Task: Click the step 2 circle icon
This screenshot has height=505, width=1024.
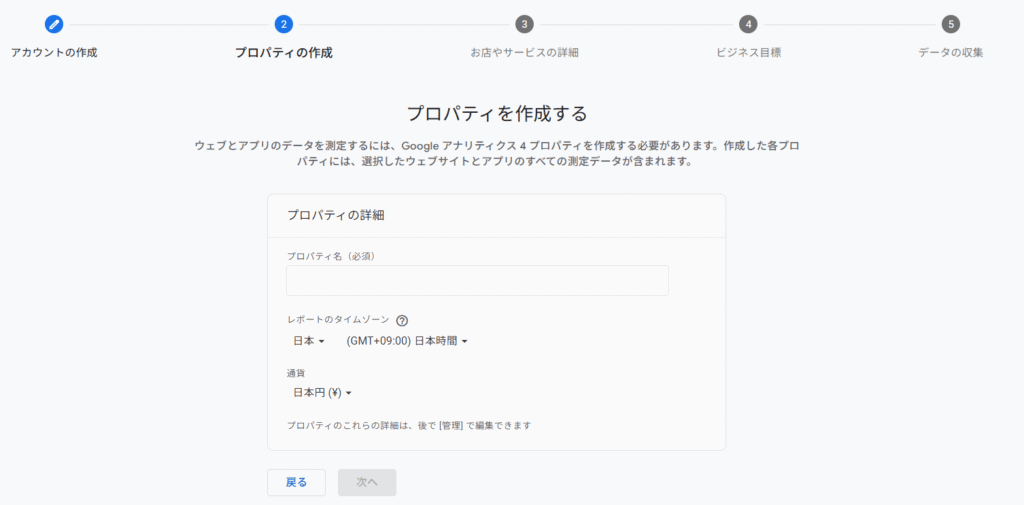Action: coord(283,24)
